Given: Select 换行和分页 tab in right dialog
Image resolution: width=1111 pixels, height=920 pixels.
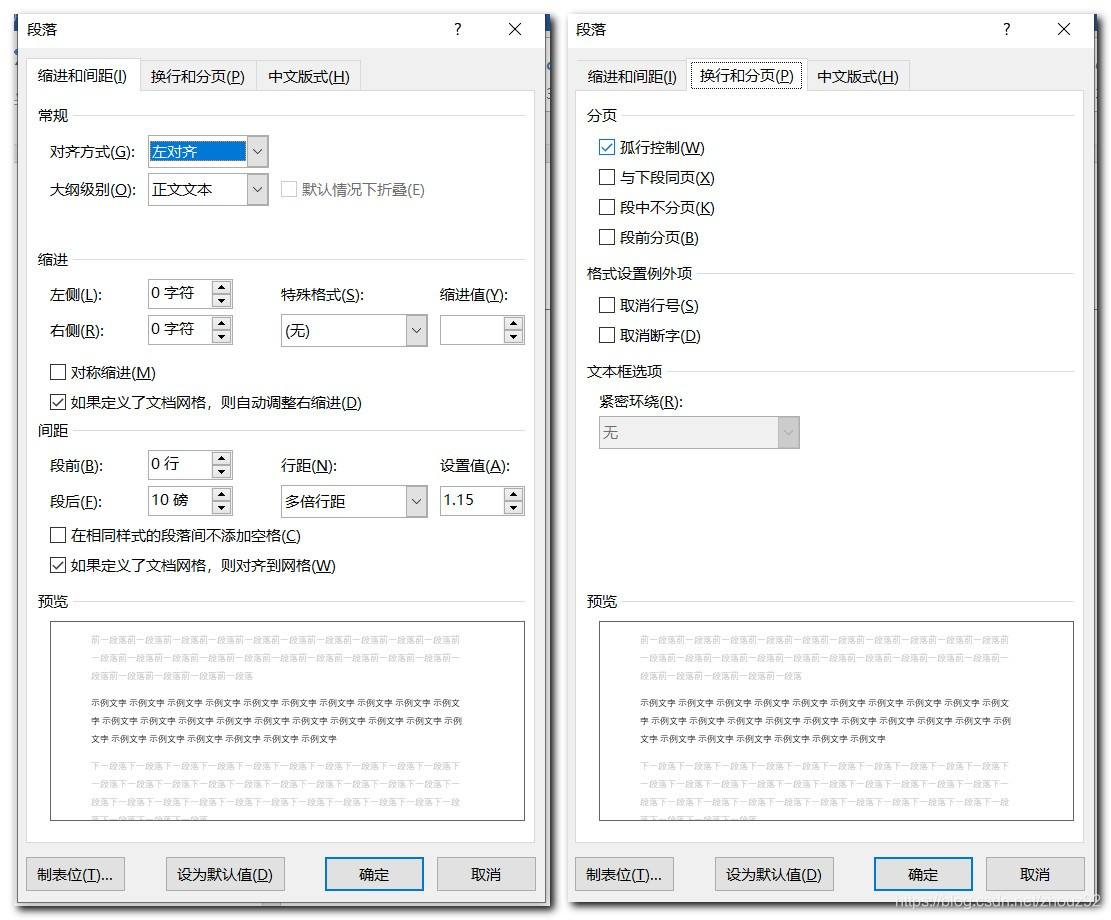Looking at the screenshot, I should (746, 75).
